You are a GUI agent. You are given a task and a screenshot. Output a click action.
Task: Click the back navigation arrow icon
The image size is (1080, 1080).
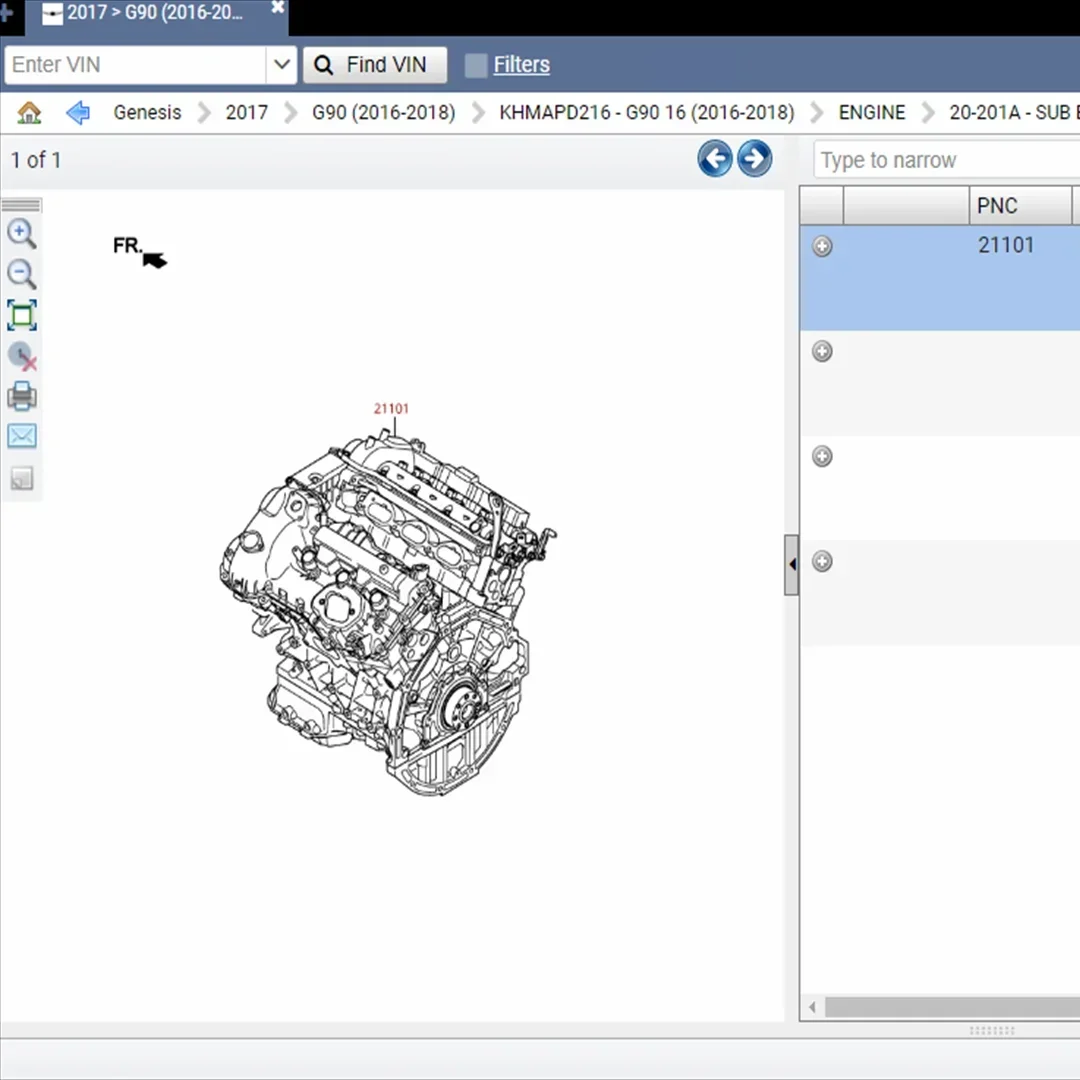77,112
